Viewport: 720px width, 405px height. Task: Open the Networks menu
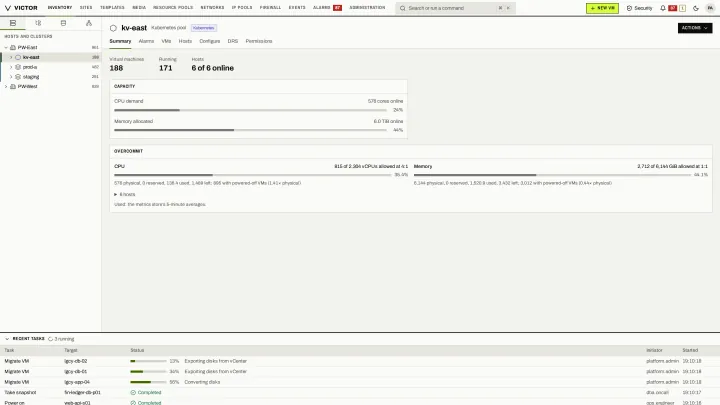[212, 8]
